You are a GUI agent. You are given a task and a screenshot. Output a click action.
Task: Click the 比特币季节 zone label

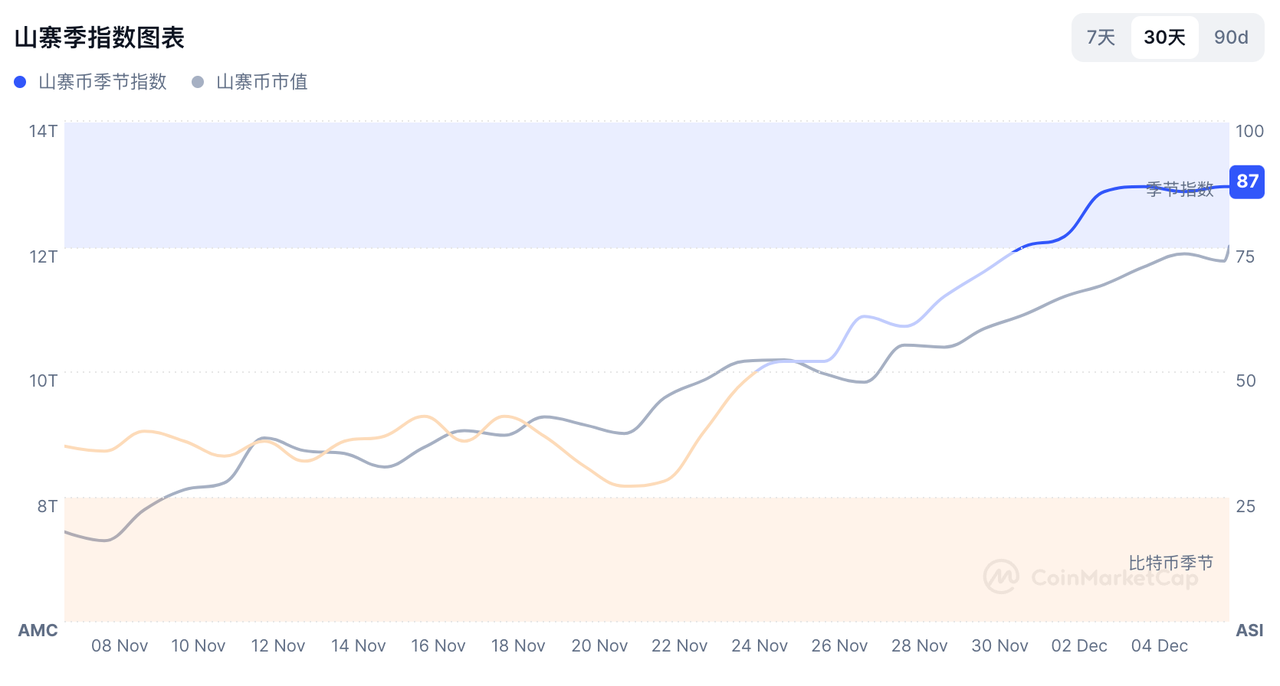pyautogui.click(x=1171, y=563)
